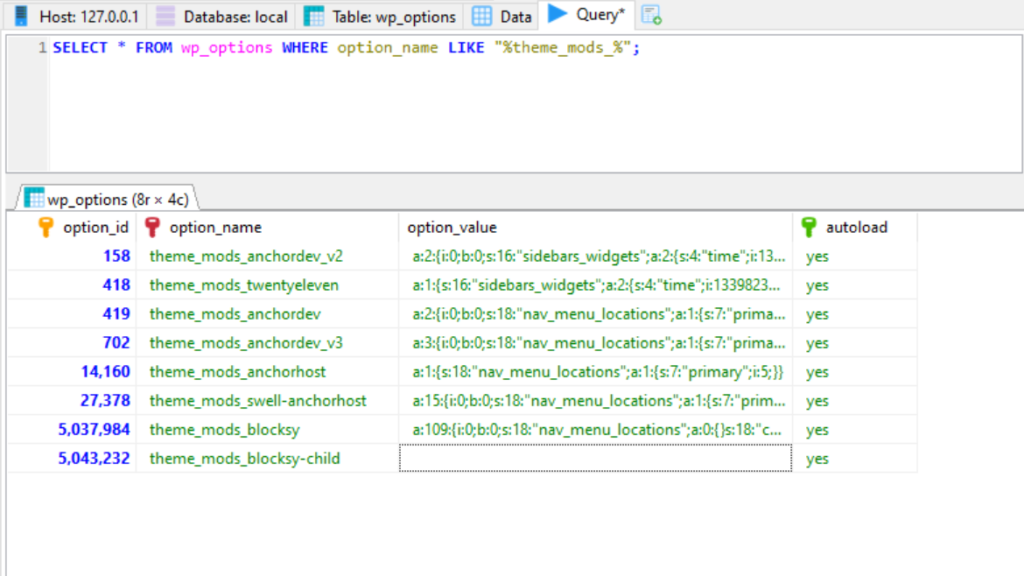This screenshot has width=1024, height=576.
Task: Click the green key icon beside autoload
Action: coord(809,227)
